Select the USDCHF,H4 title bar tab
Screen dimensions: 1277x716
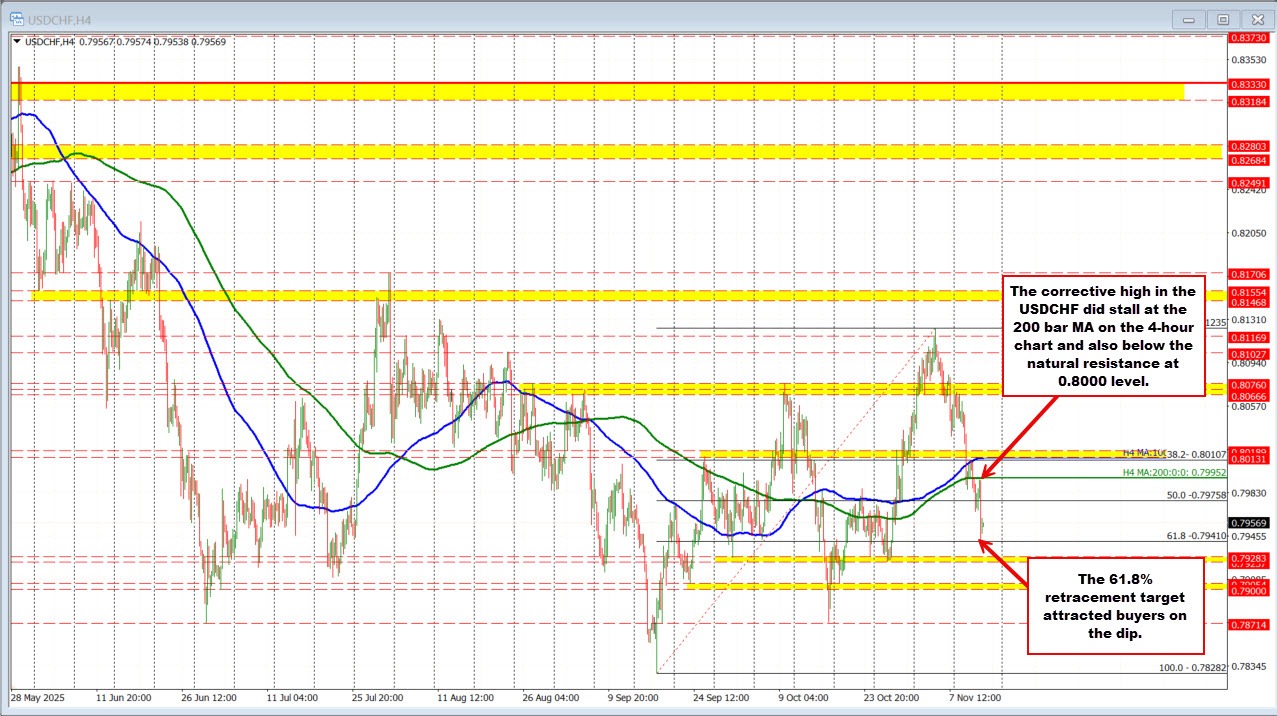tap(60, 18)
